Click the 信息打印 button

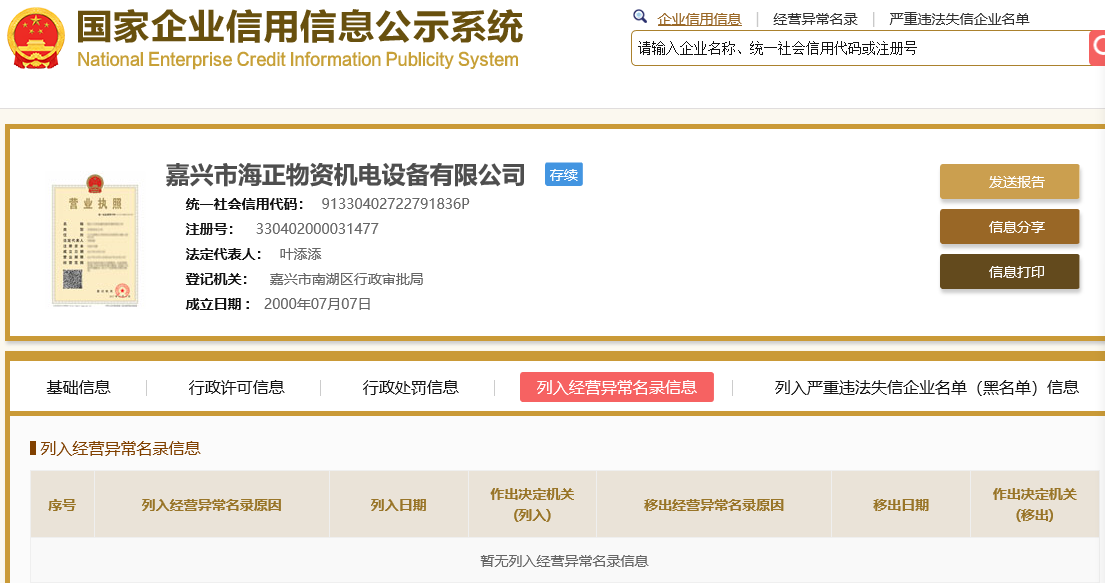tap(1009, 272)
